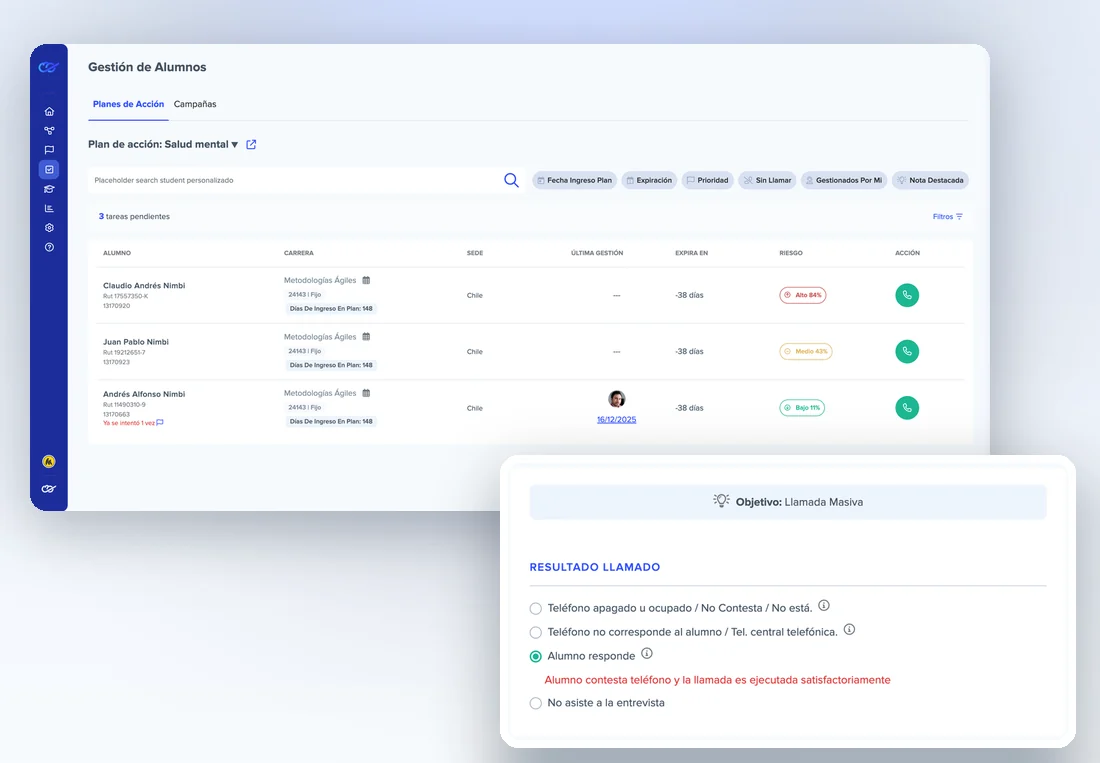
Task: Click the info icon after No Contesta / No está
Action: coord(824,605)
